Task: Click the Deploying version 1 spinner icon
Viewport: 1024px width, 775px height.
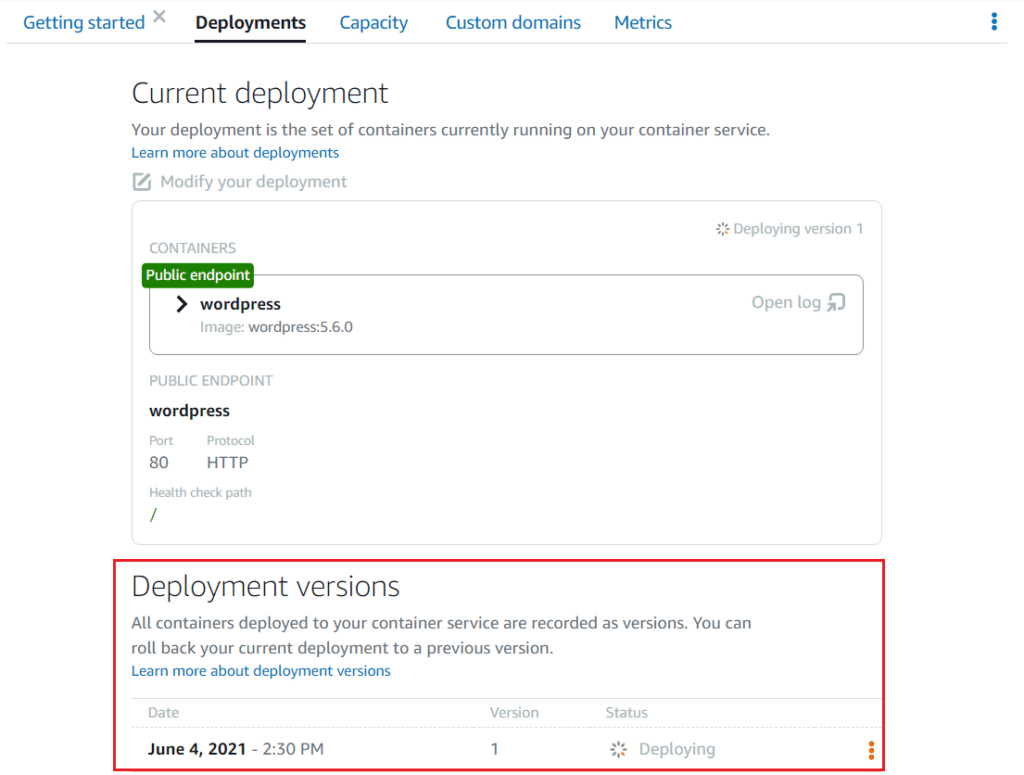Action: [721, 228]
